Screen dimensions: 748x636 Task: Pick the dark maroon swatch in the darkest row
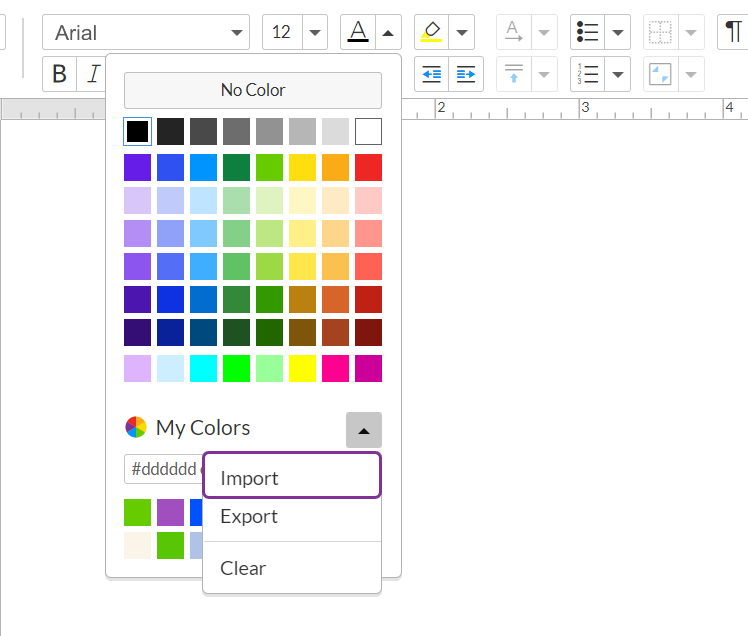point(368,333)
